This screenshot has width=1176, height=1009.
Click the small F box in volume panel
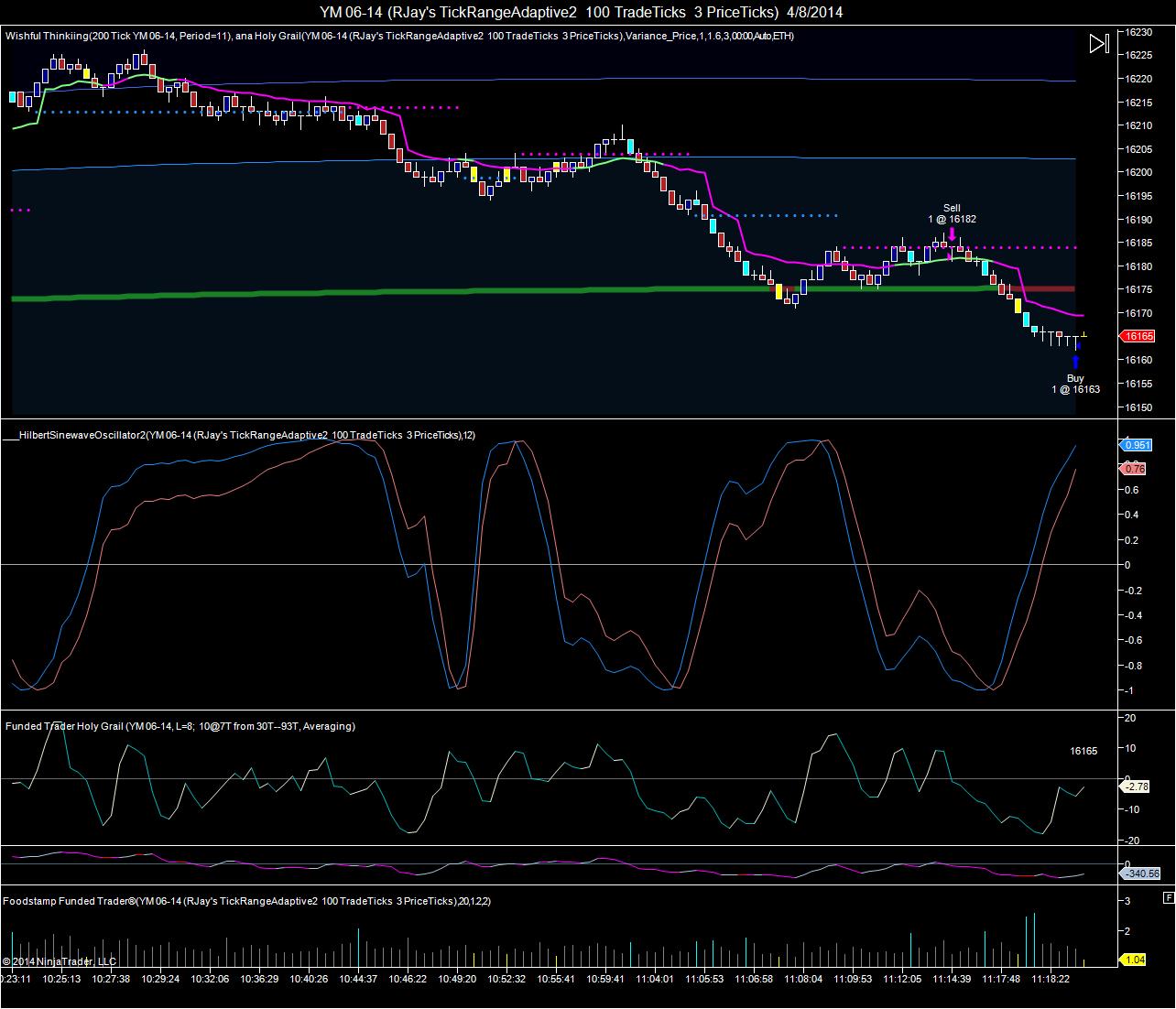[1168, 897]
